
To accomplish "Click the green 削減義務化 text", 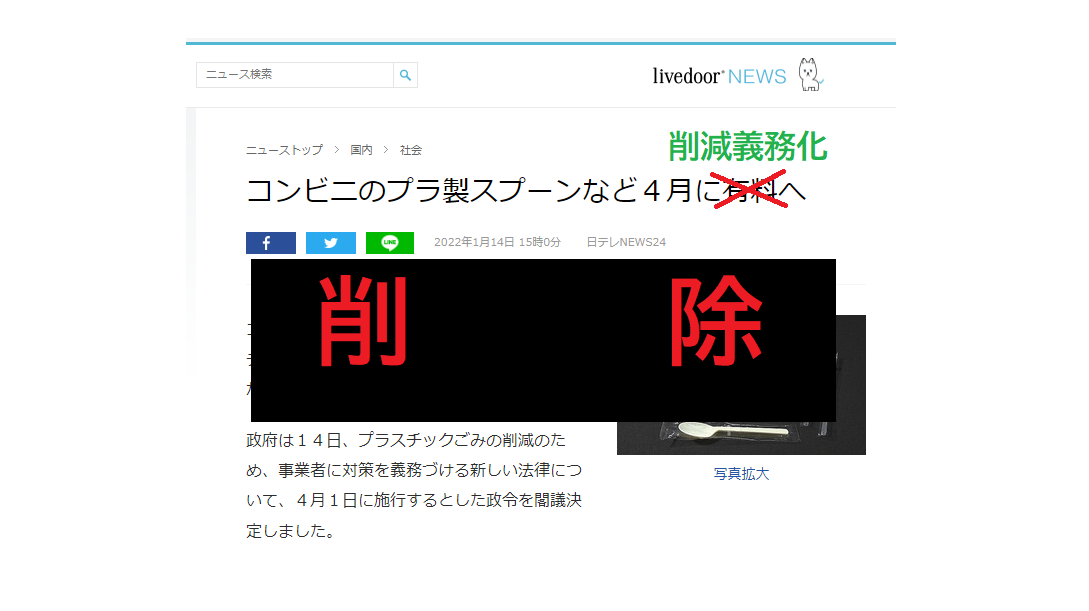I will (x=748, y=148).
